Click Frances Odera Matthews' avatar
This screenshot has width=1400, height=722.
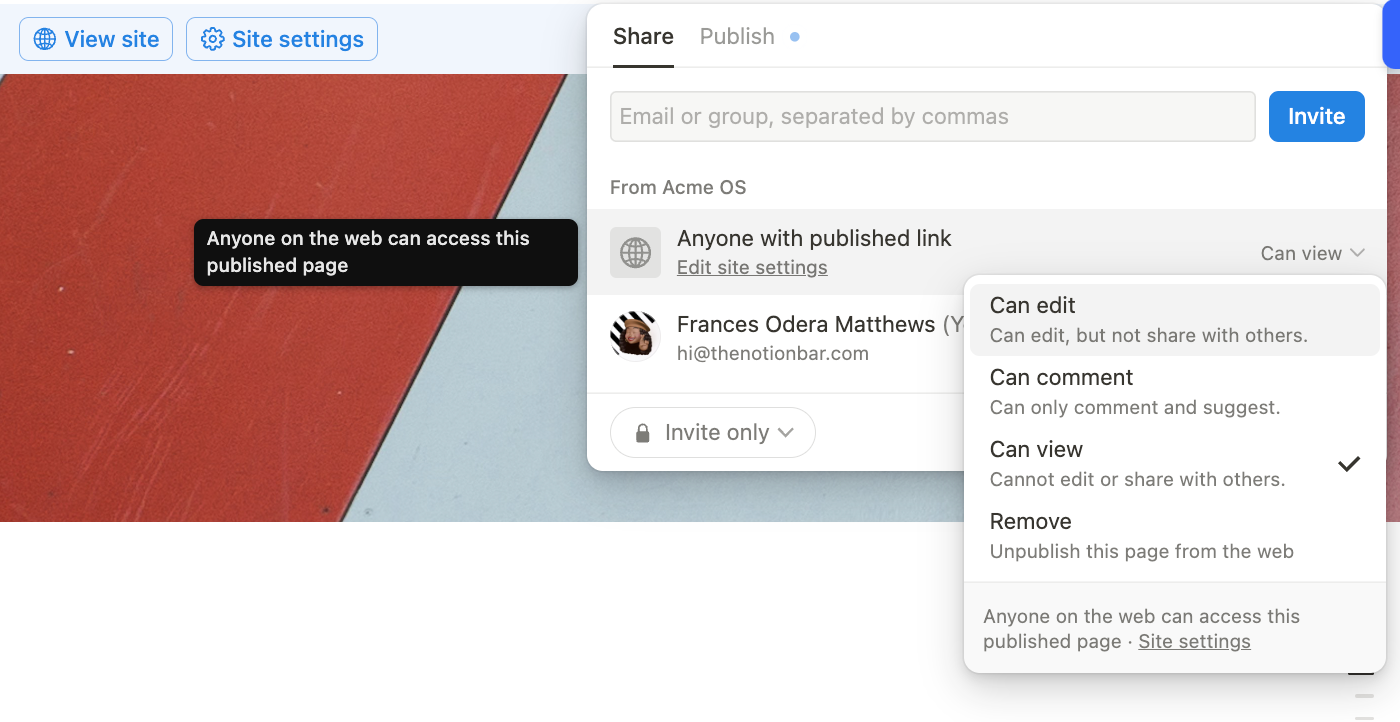tap(636, 336)
